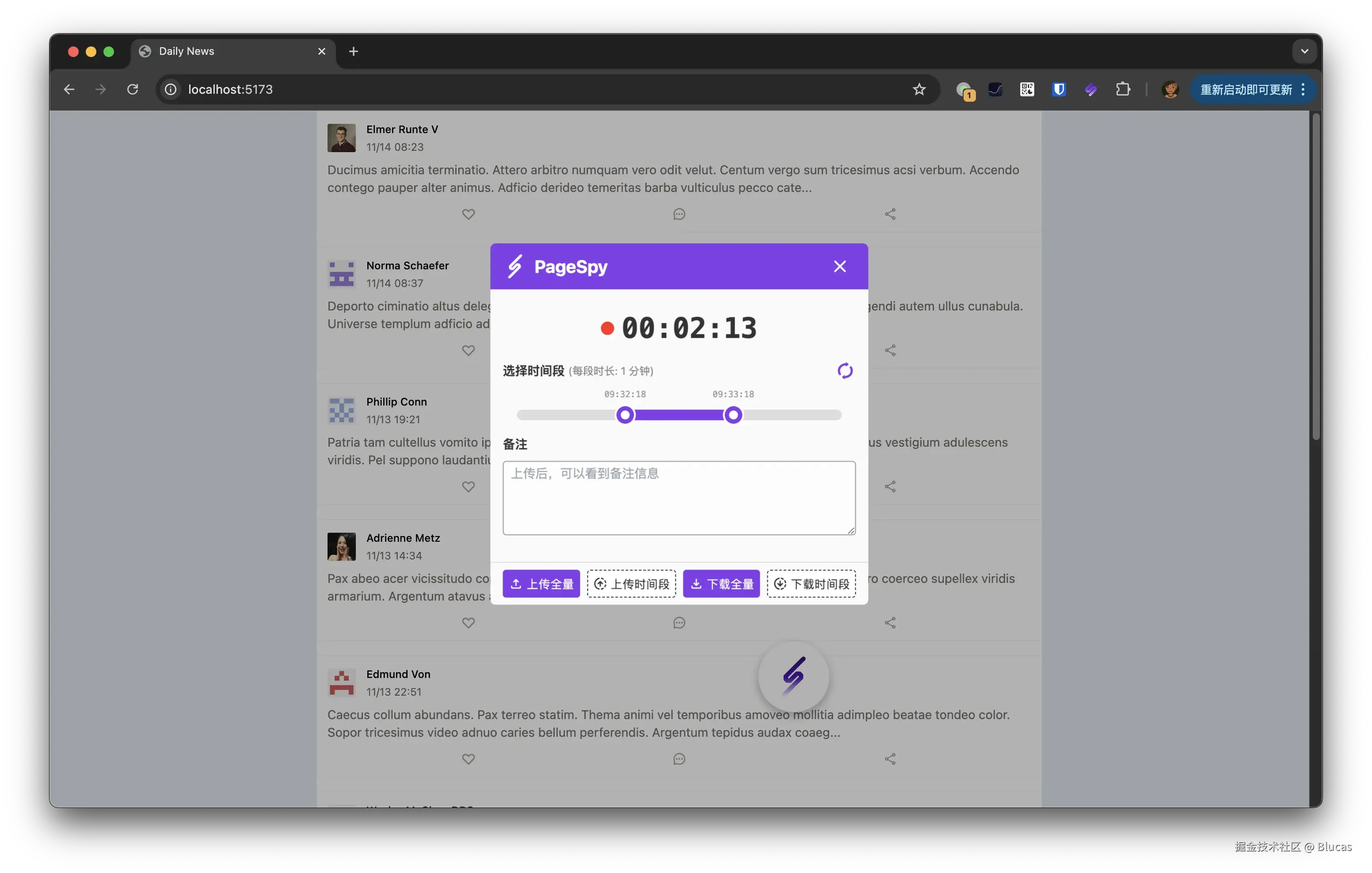The height and width of the screenshot is (873, 1372).
Task: Click the 上传时间段 button
Action: click(x=631, y=583)
